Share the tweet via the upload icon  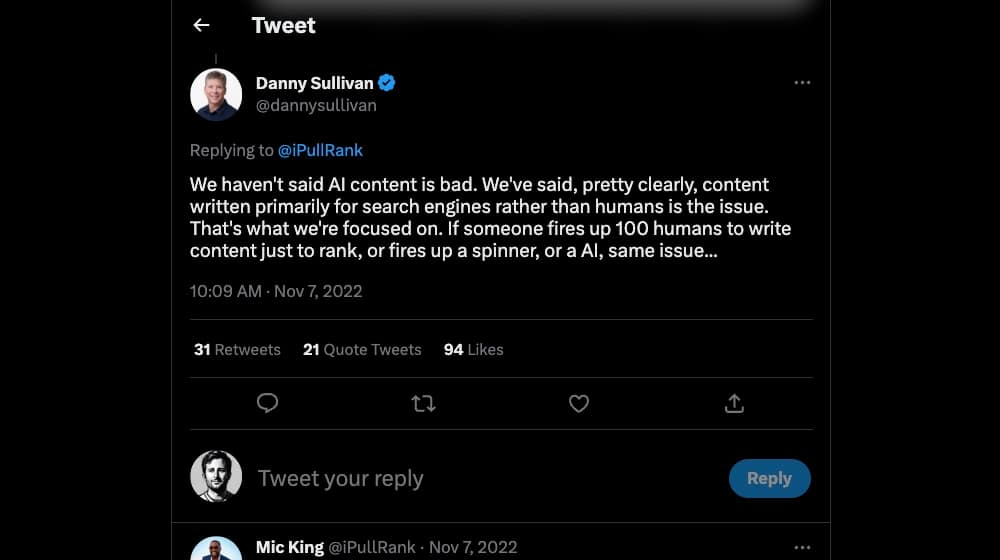734,403
